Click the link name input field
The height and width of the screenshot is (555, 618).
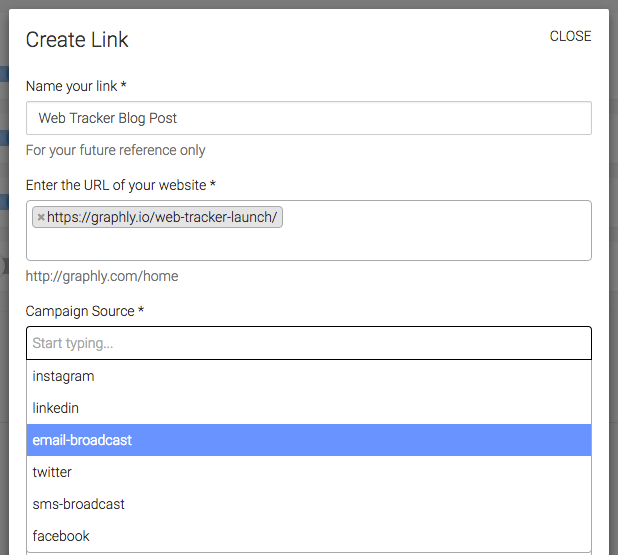[x=309, y=118]
